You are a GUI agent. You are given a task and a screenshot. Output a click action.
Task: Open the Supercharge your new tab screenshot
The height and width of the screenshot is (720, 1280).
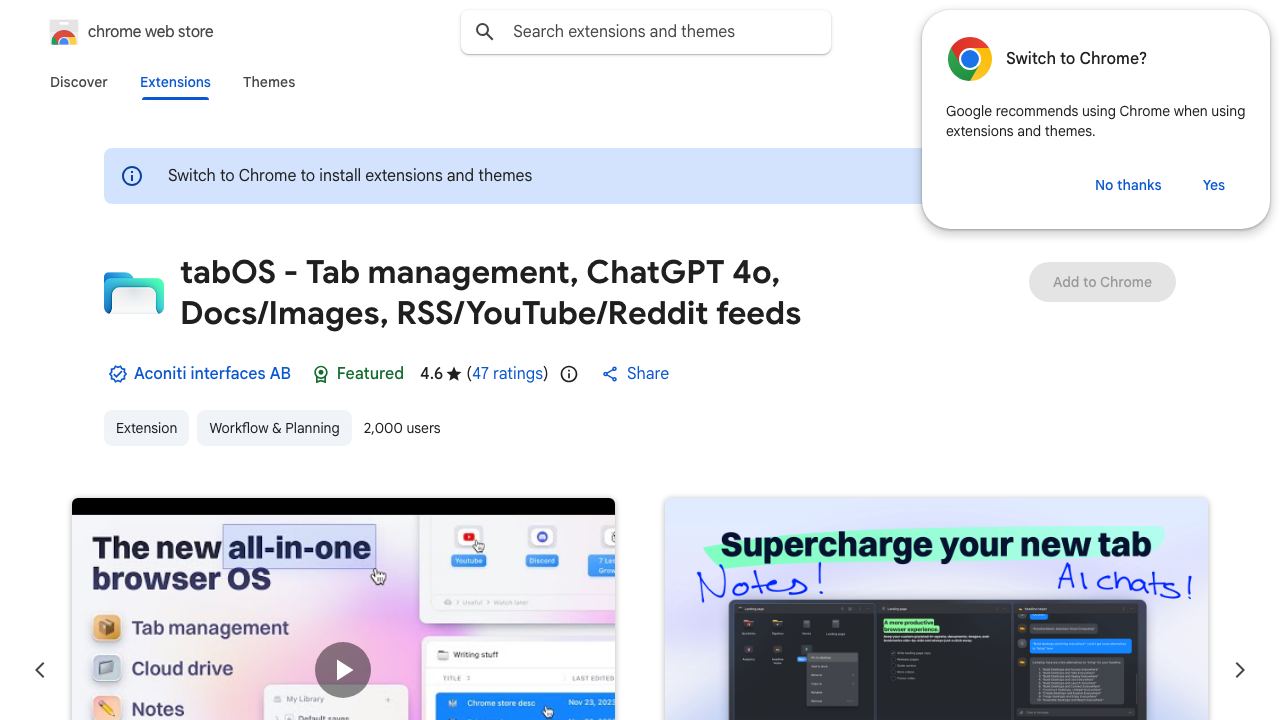coord(936,609)
